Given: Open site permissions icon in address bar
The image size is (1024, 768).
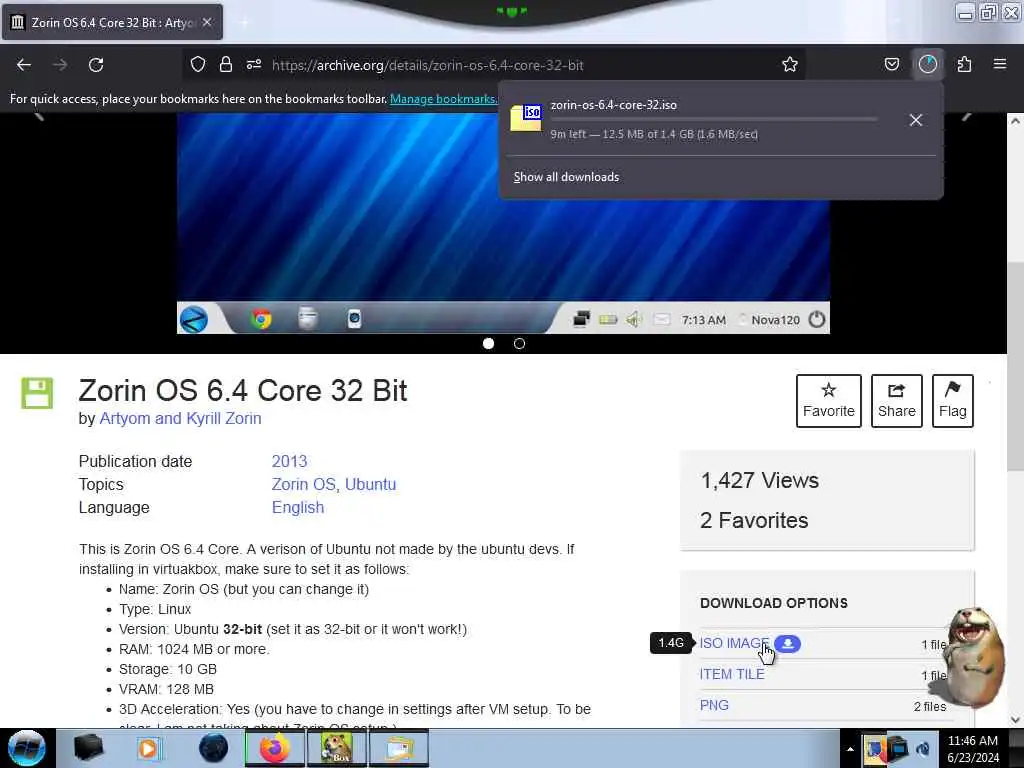Looking at the screenshot, I should (x=254, y=65).
